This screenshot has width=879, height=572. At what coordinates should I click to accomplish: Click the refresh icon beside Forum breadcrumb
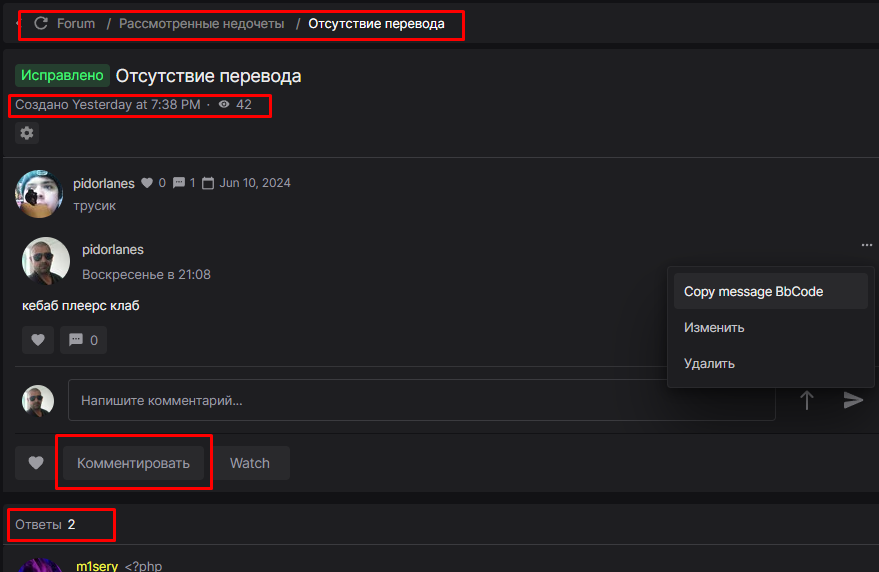click(41, 23)
